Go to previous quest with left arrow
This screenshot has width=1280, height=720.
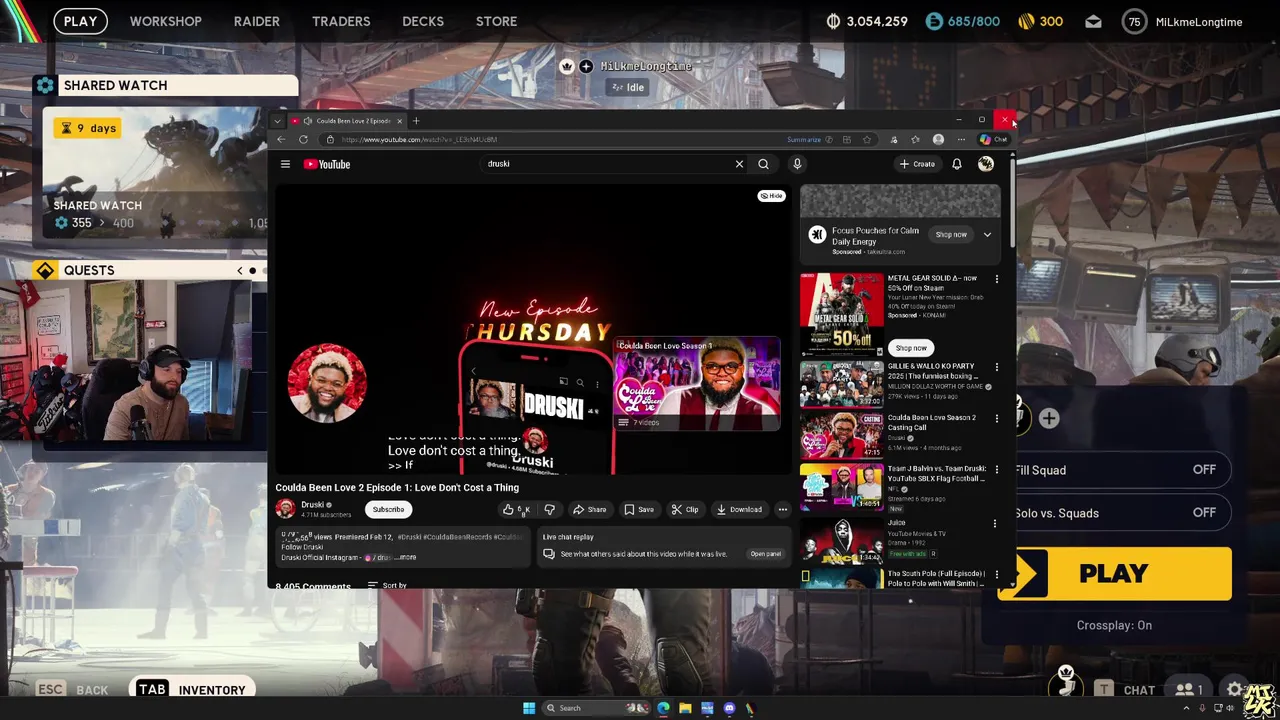tap(239, 271)
